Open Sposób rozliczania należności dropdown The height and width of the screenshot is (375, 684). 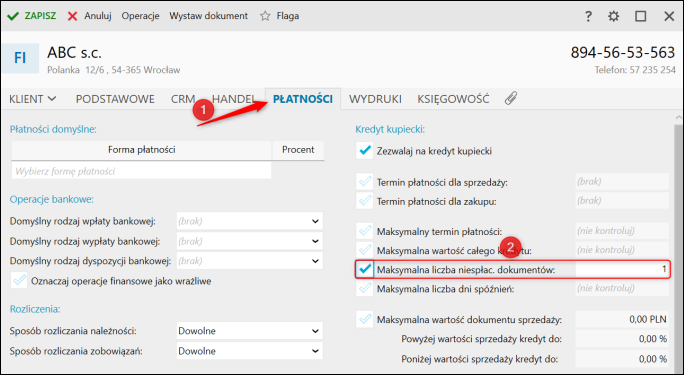point(250,331)
